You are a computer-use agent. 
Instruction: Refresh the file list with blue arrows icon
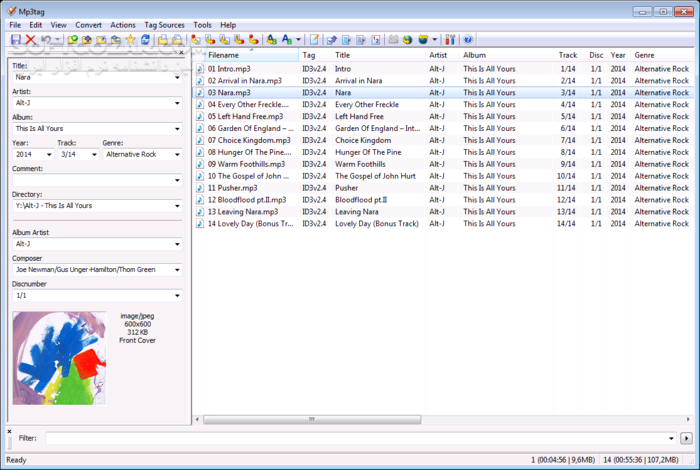tap(145, 40)
